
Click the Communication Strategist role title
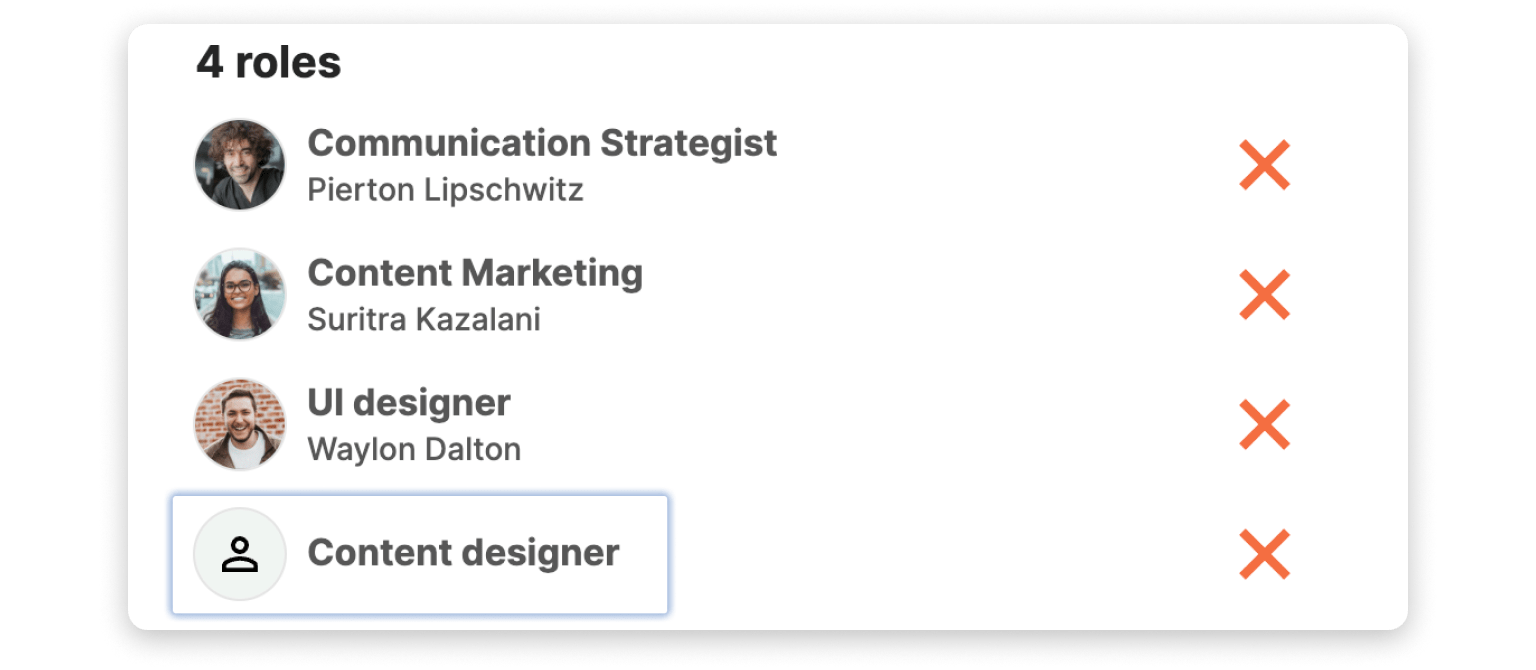click(541, 143)
